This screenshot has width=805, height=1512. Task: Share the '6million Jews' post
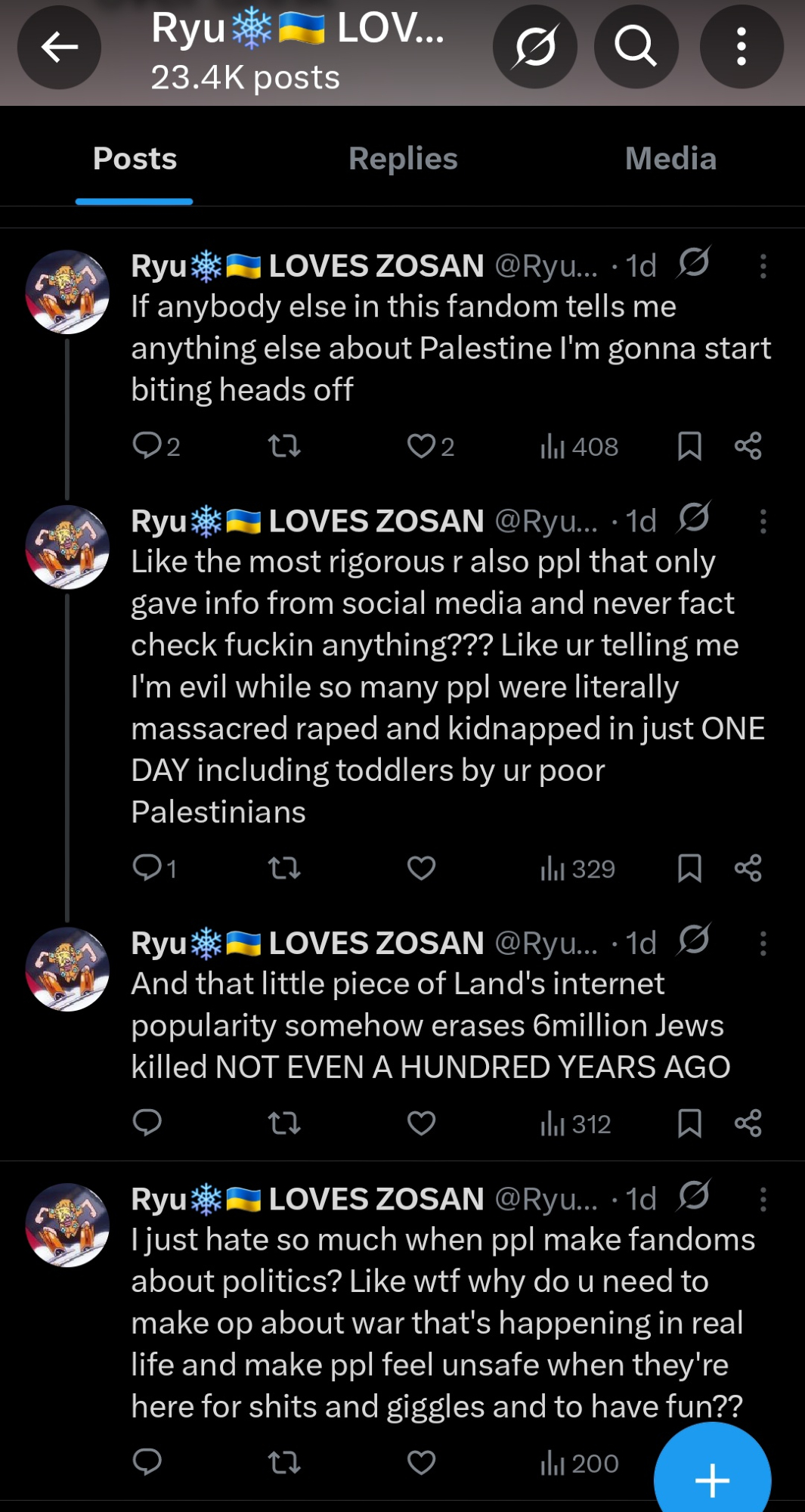748,1123
